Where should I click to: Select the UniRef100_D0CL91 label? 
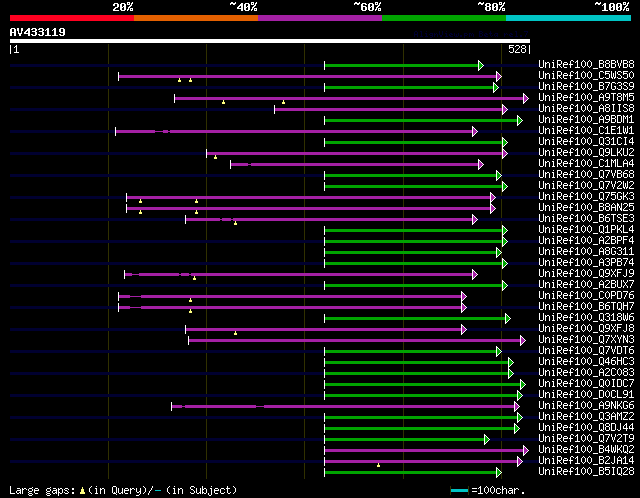pyautogui.click(x=586, y=395)
